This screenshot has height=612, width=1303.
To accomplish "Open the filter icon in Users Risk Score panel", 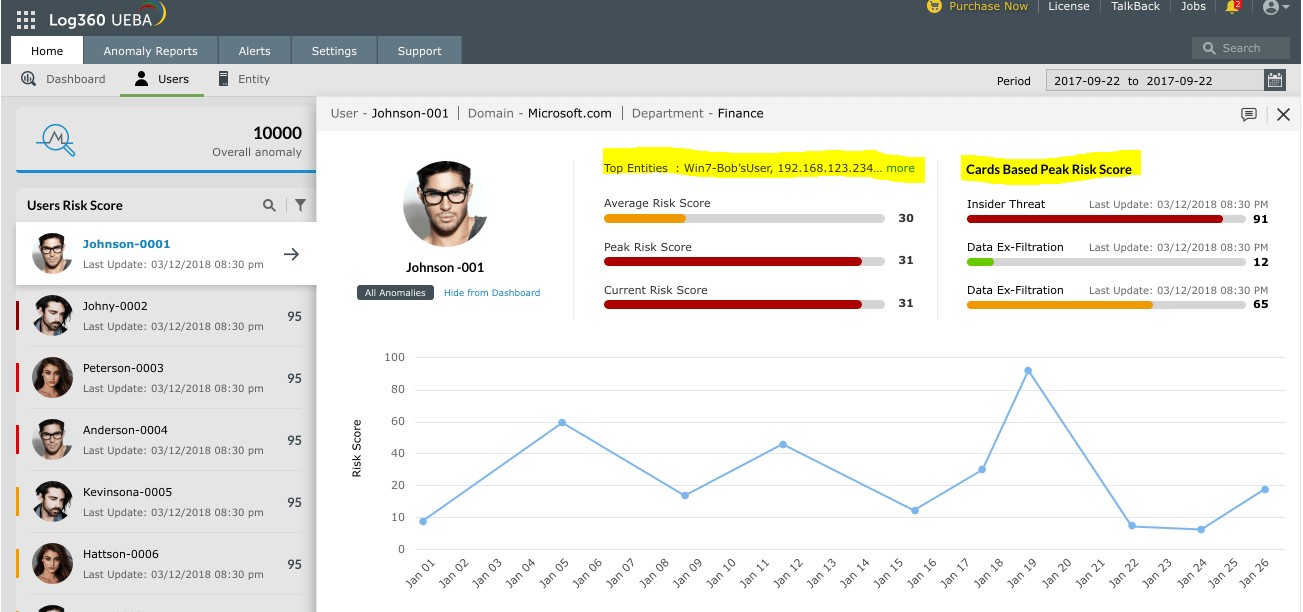I will click(300, 205).
